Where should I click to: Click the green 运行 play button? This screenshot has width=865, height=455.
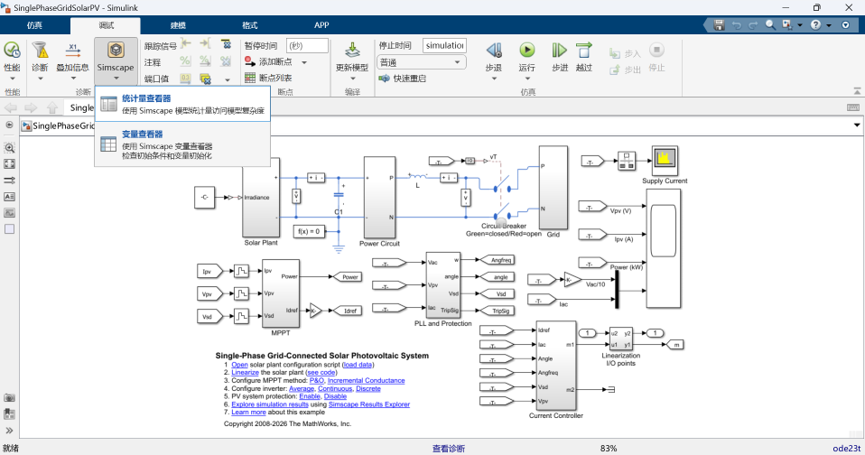point(527,50)
